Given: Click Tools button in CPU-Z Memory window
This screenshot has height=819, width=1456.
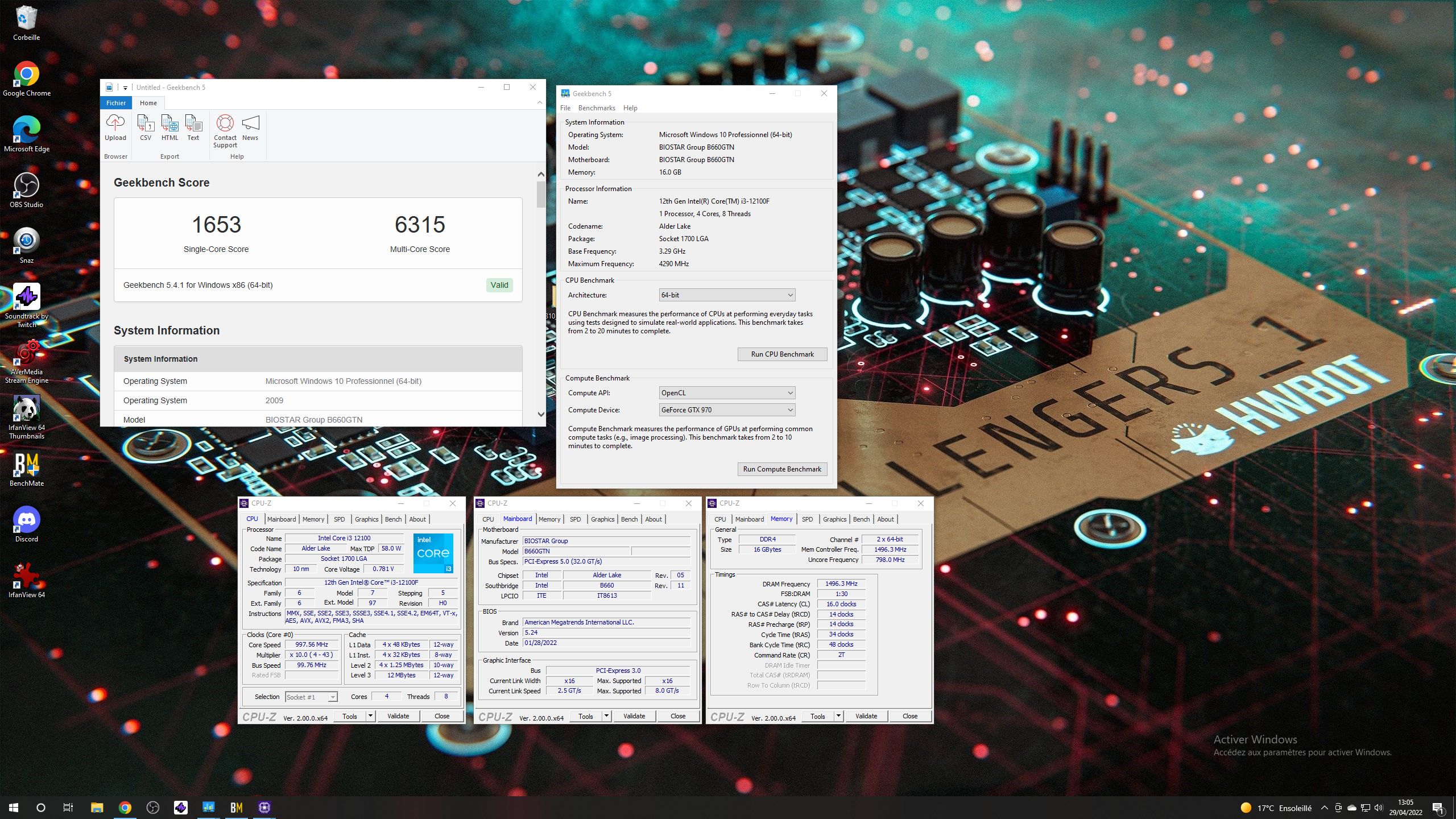Looking at the screenshot, I should coord(818,716).
